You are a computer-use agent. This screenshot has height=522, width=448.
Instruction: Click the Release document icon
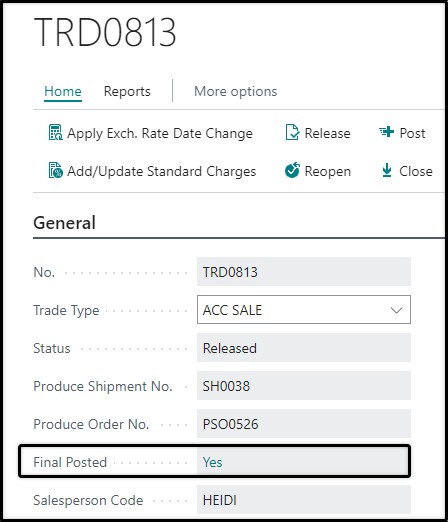pos(292,132)
